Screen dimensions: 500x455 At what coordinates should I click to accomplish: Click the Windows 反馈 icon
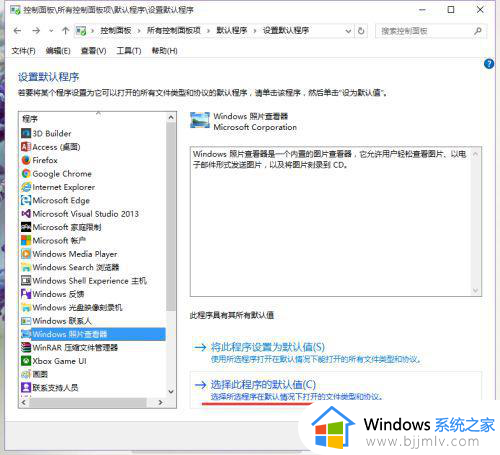(26, 294)
